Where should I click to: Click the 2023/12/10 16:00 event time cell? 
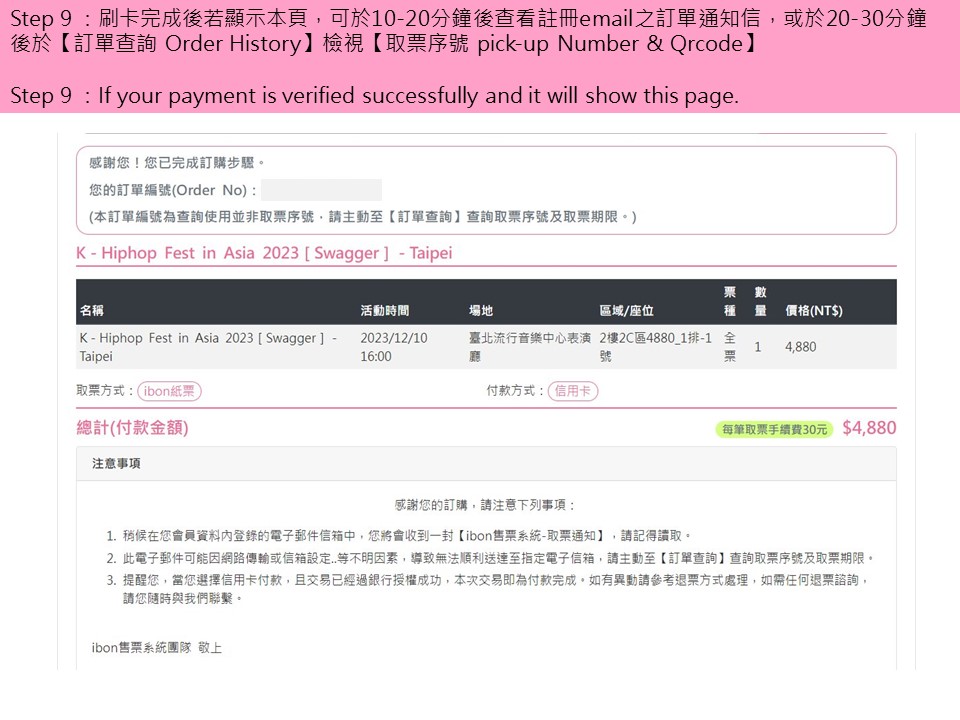point(393,347)
